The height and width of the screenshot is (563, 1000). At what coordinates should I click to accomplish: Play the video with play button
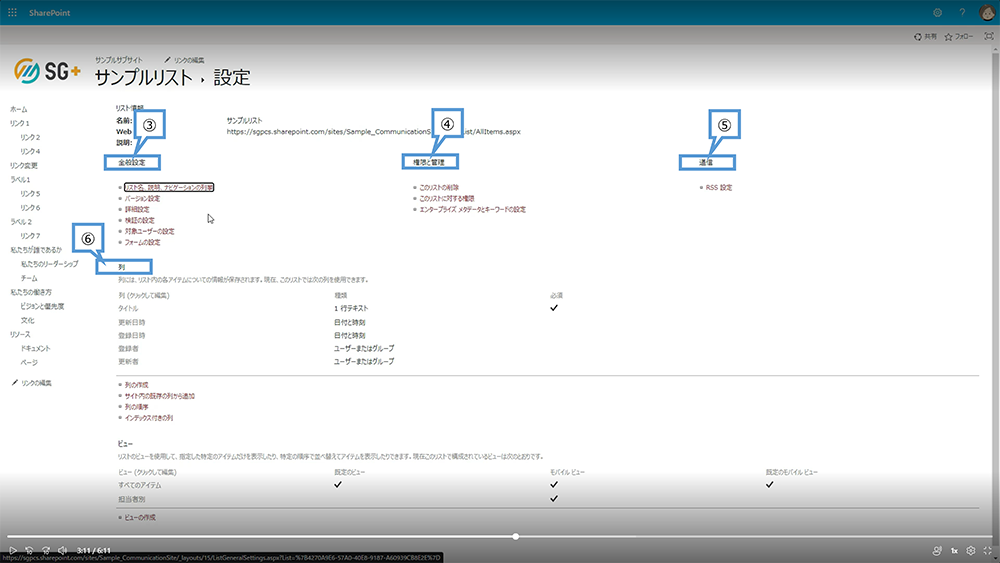[x=13, y=550]
